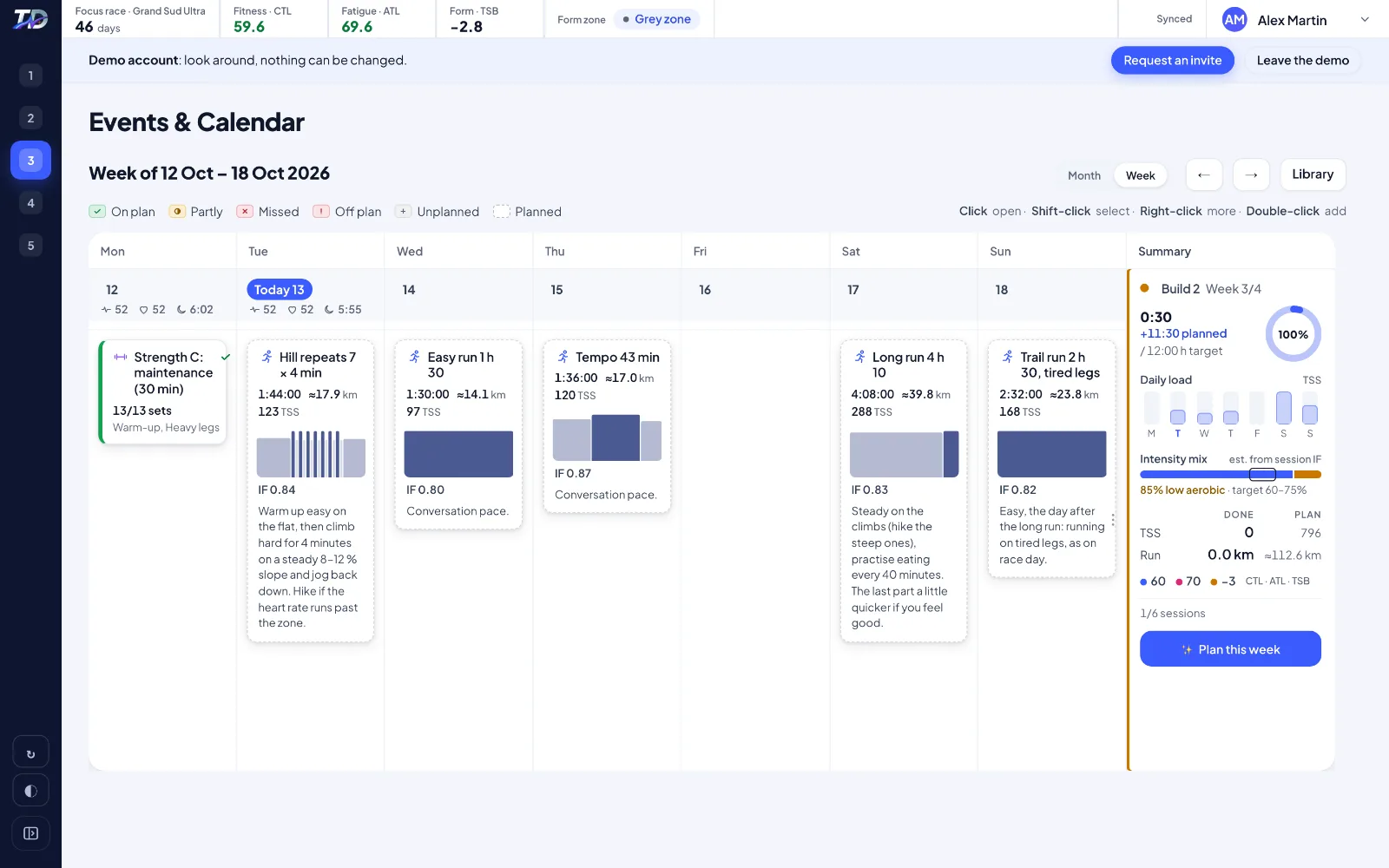
Task: Click the AM user avatar
Action: point(1234,20)
